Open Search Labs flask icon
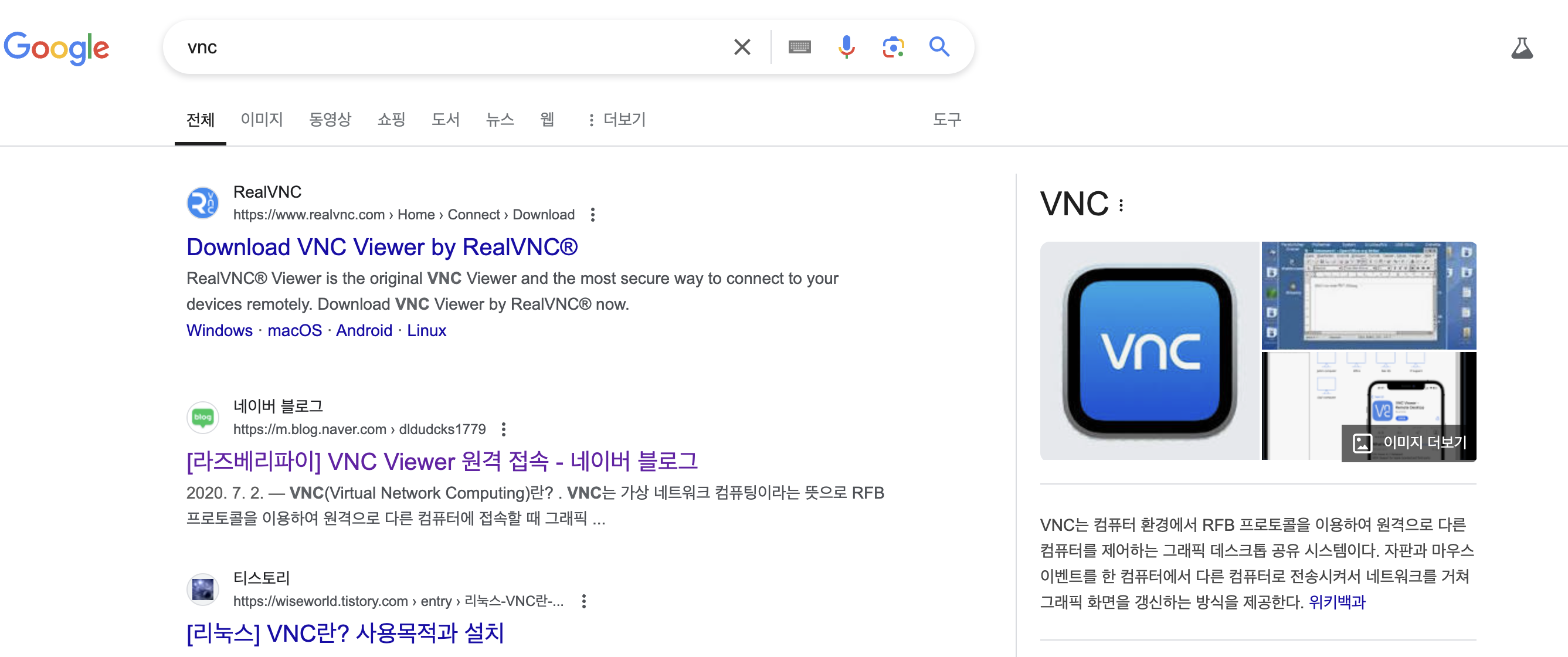Screen dimensions: 1568x657 pyautogui.click(x=1521, y=48)
